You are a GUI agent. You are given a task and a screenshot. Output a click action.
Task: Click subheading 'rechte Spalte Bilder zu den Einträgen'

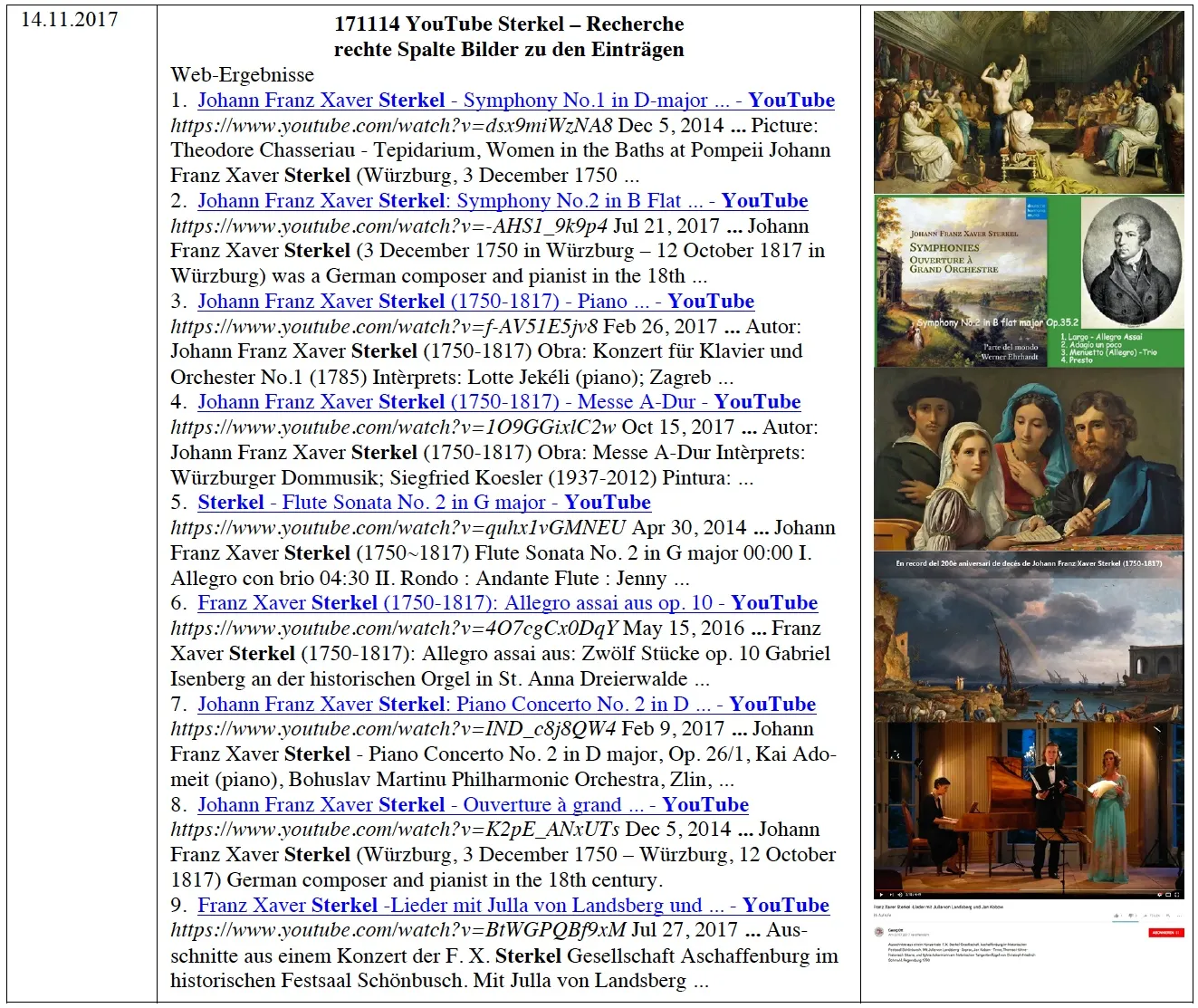509,50
